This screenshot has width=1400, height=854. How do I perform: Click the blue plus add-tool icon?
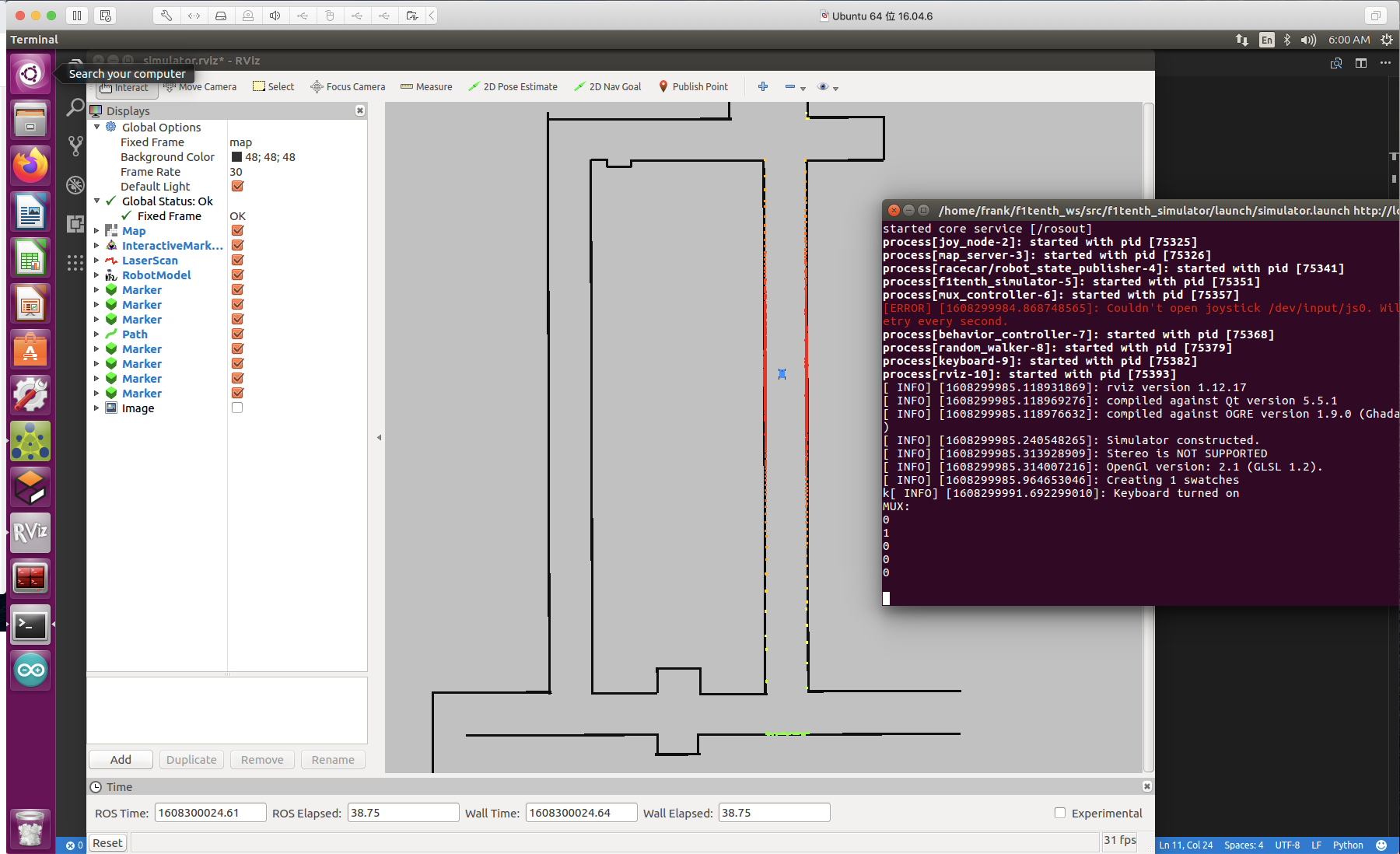click(x=763, y=86)
